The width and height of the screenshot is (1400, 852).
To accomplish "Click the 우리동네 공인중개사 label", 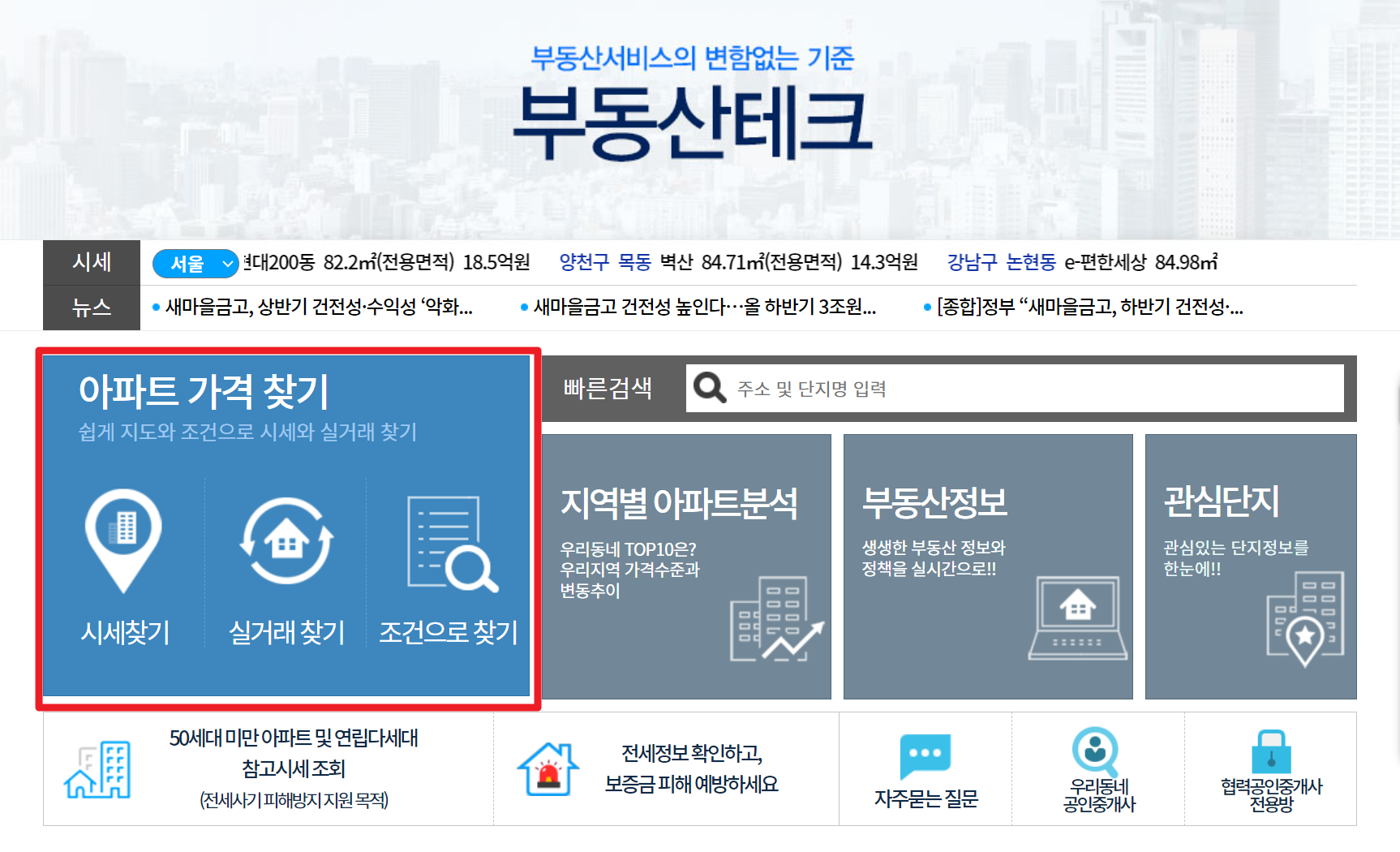I will [1099, 795].
